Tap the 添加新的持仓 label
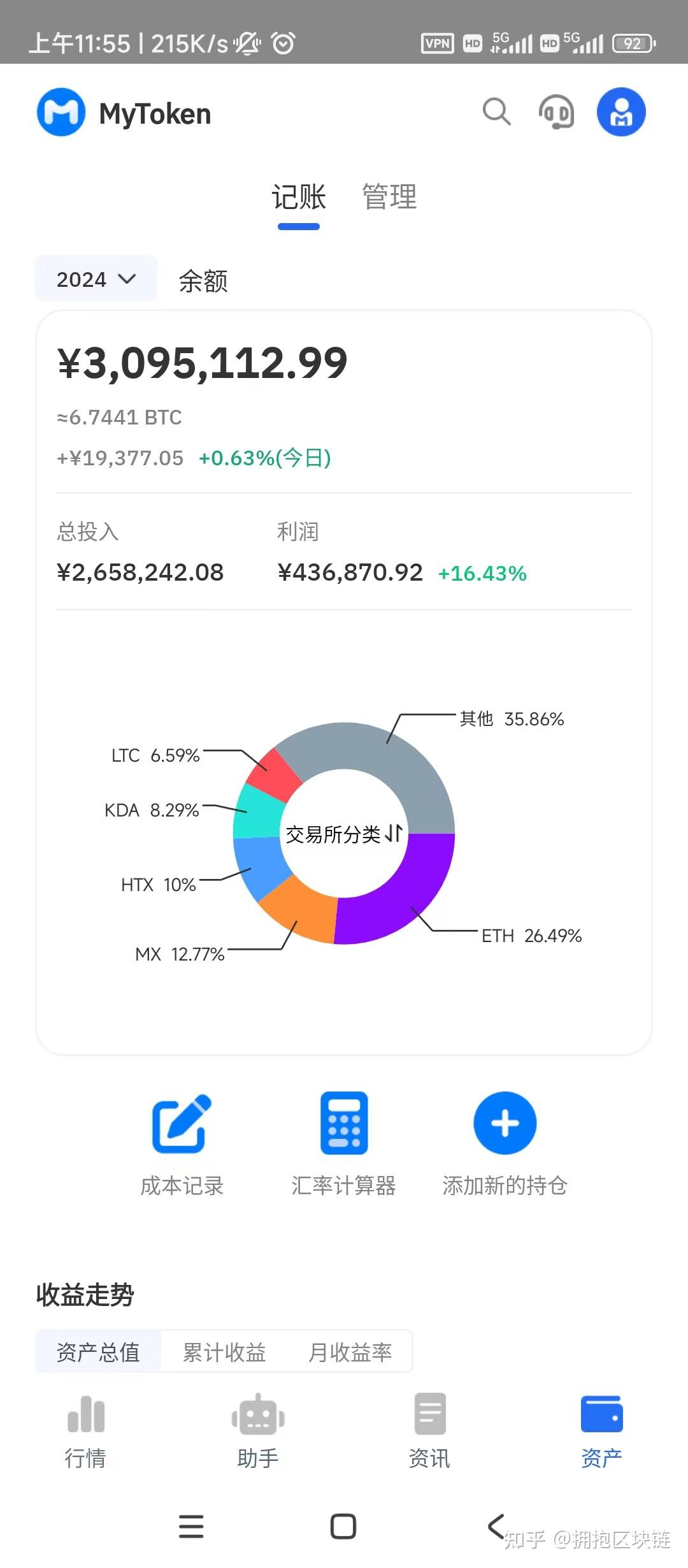 pyautogui.click(x=505, y=1186)
